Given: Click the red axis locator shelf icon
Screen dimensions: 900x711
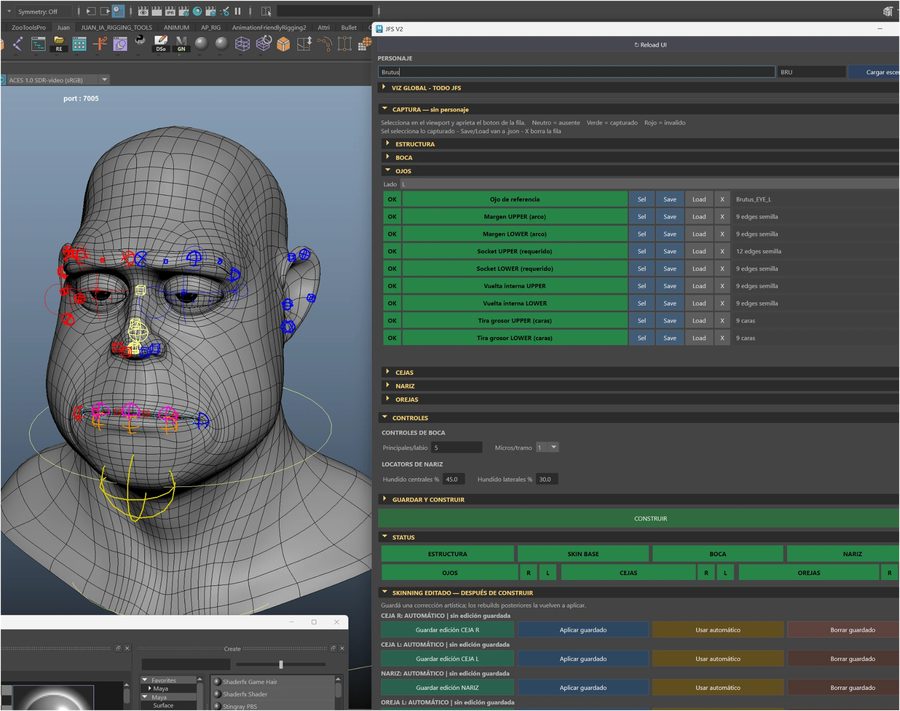Looking at the screenshot, I should pos(100,44).
